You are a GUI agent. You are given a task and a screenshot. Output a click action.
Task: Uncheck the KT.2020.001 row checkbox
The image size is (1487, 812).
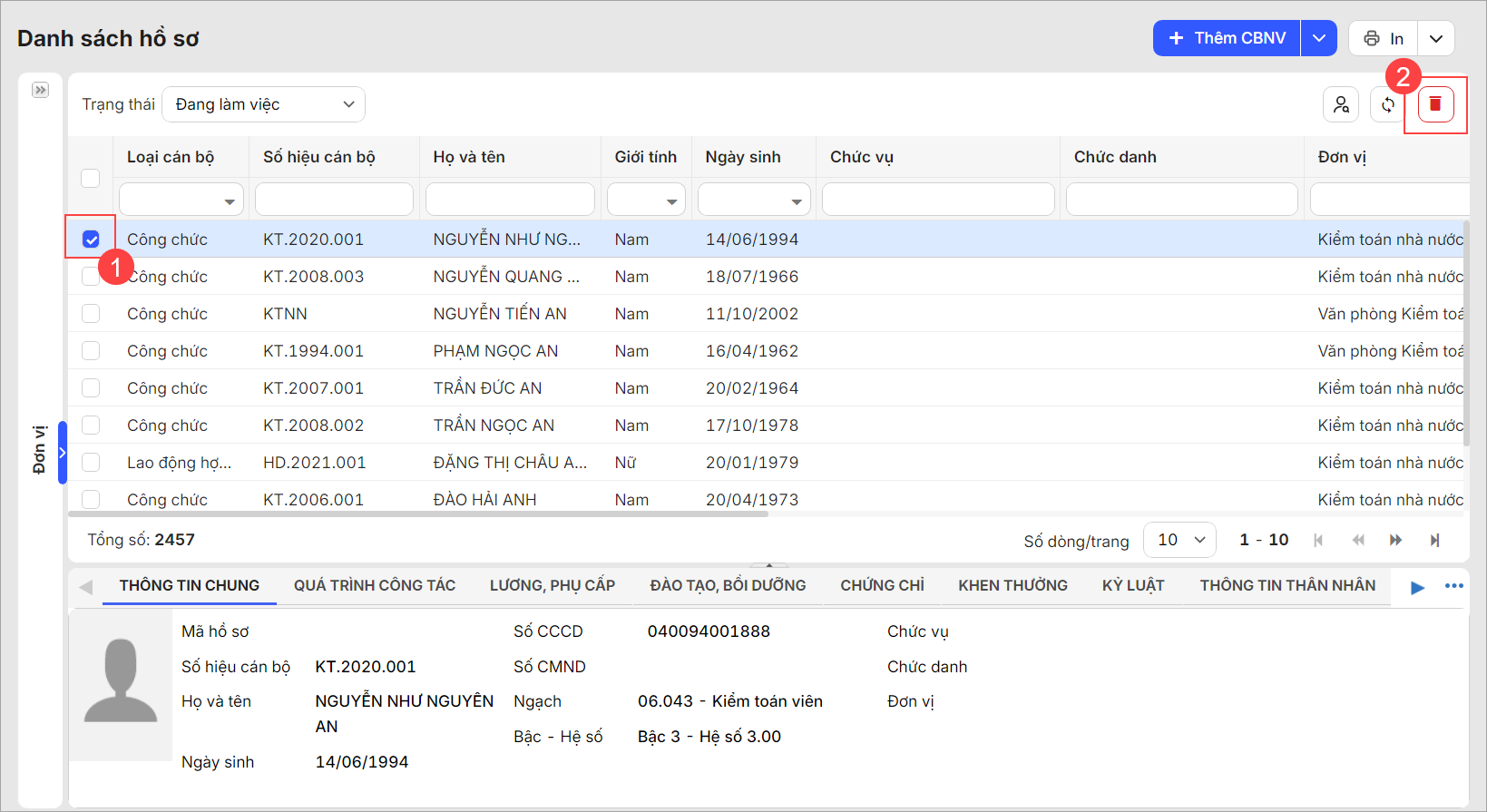click(x=91, y=240)
